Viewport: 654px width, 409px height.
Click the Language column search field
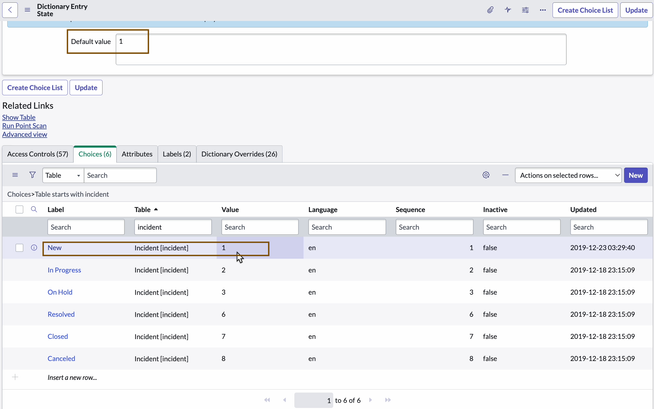click(x=347, y=227)
